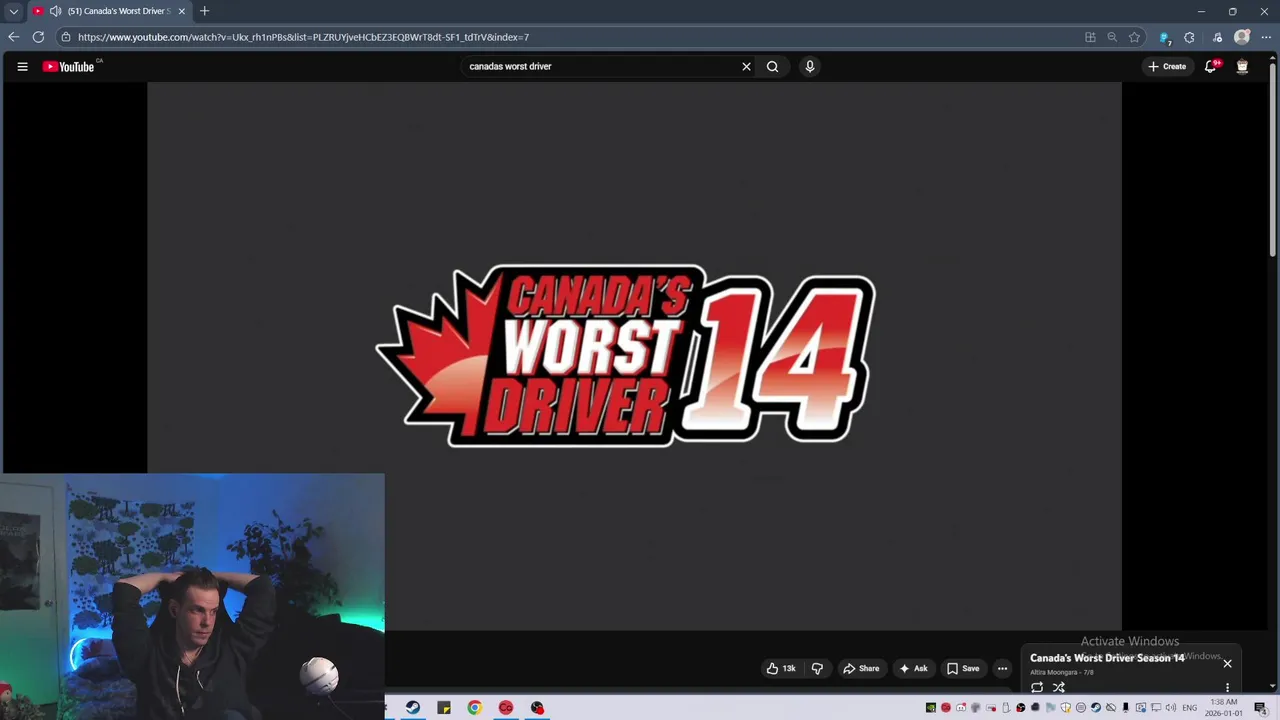This screenshot has height=720, width=1280.
Task: Go to YouTube home via the logo
Action: click(x=69, y=67)
